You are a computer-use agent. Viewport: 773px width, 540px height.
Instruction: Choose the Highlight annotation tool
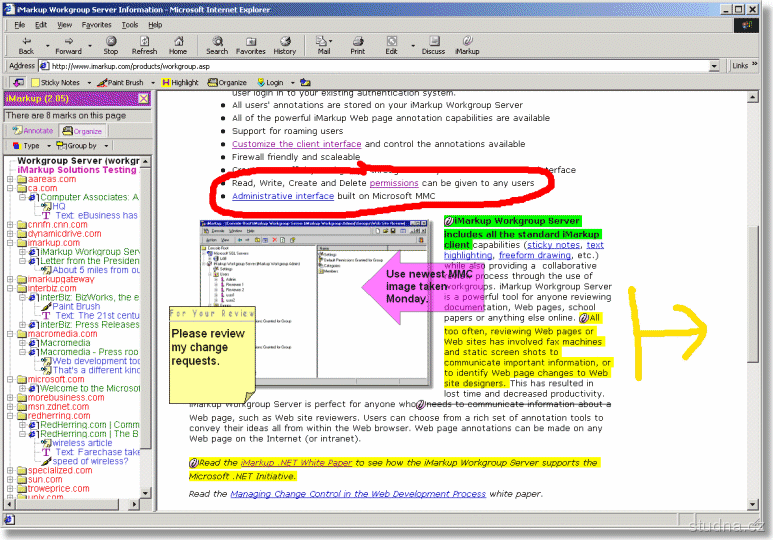coord(179,83)
